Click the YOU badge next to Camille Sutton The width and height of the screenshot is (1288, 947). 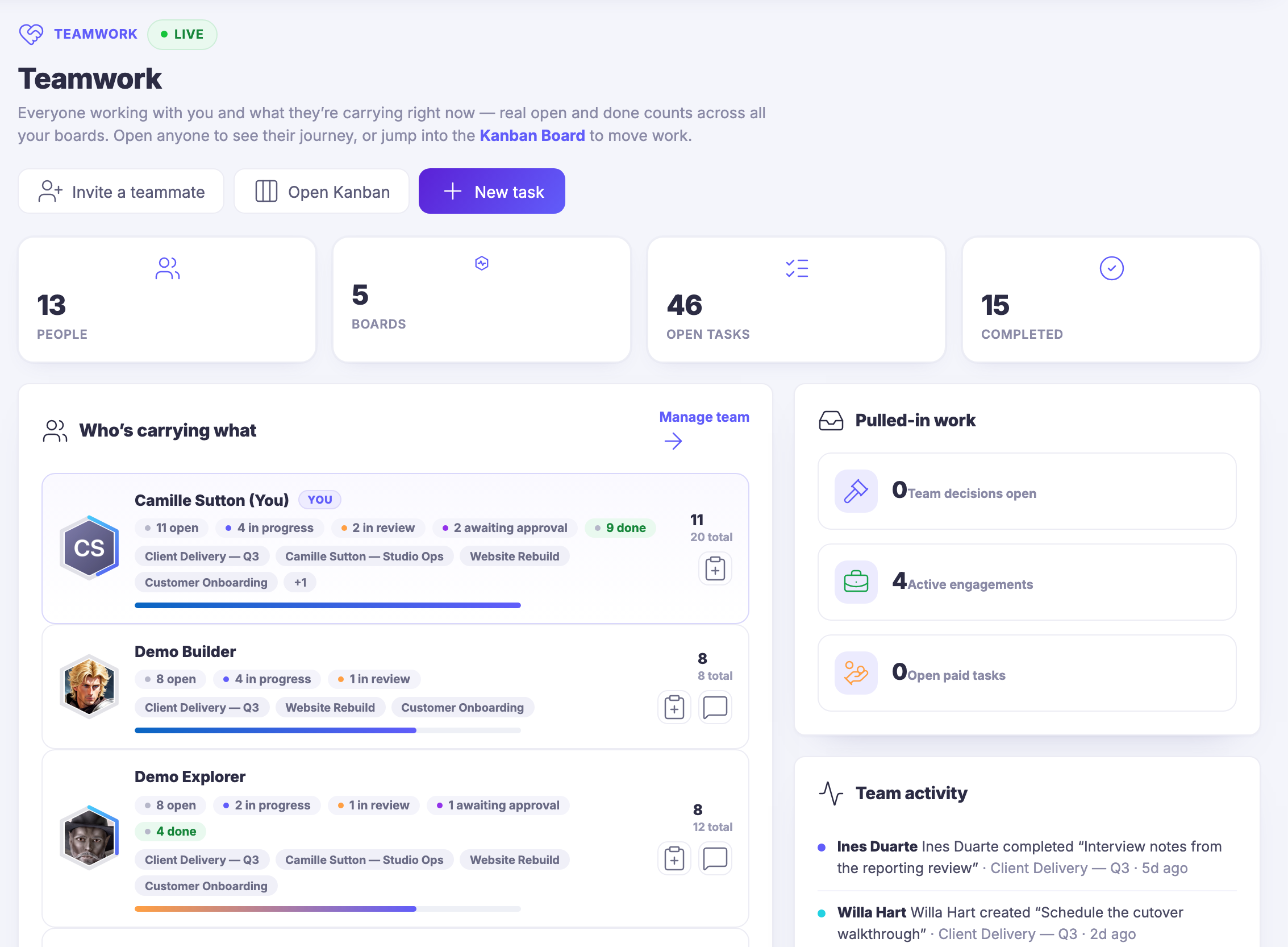320,500
